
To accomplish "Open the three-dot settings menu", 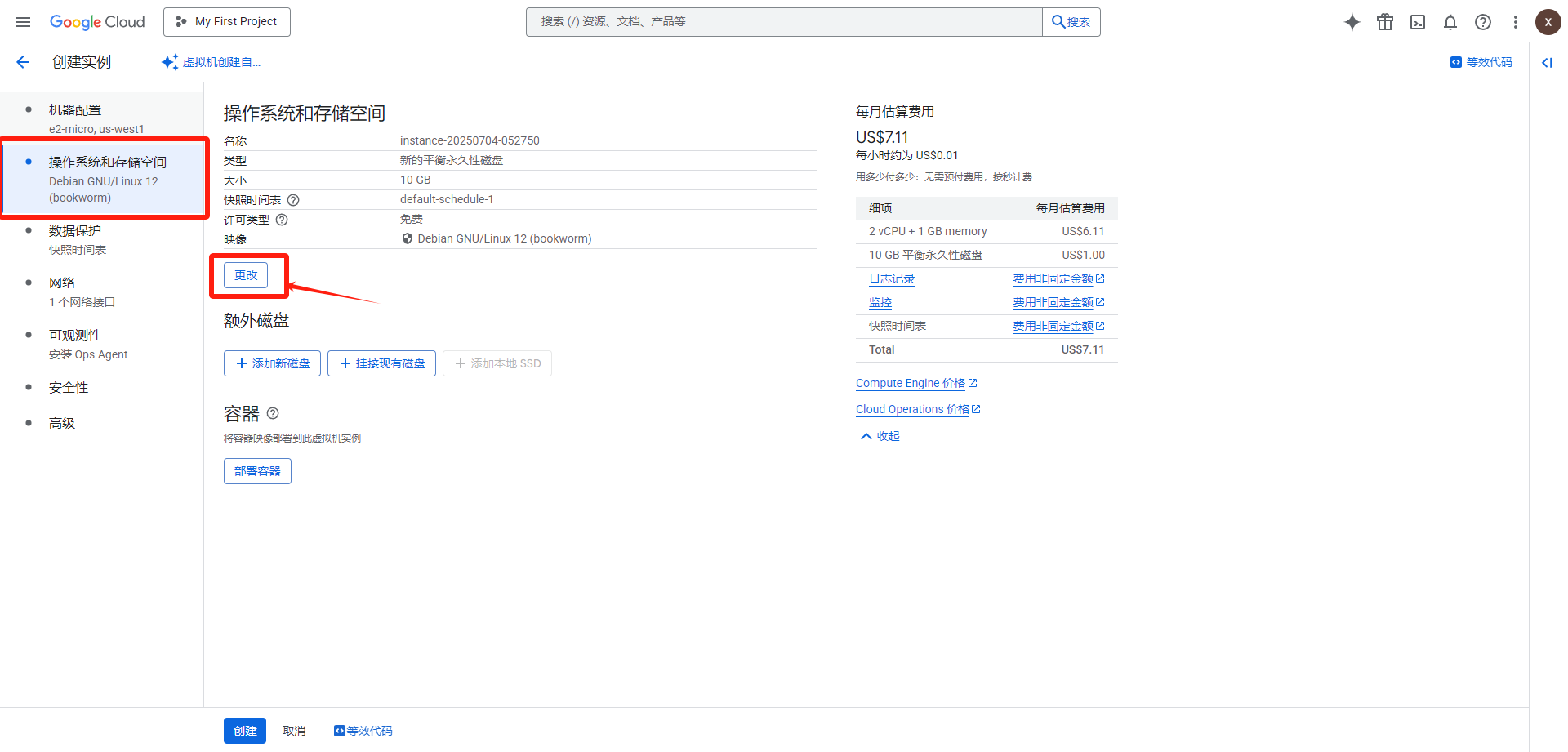I will click(x=1516, y=22).
